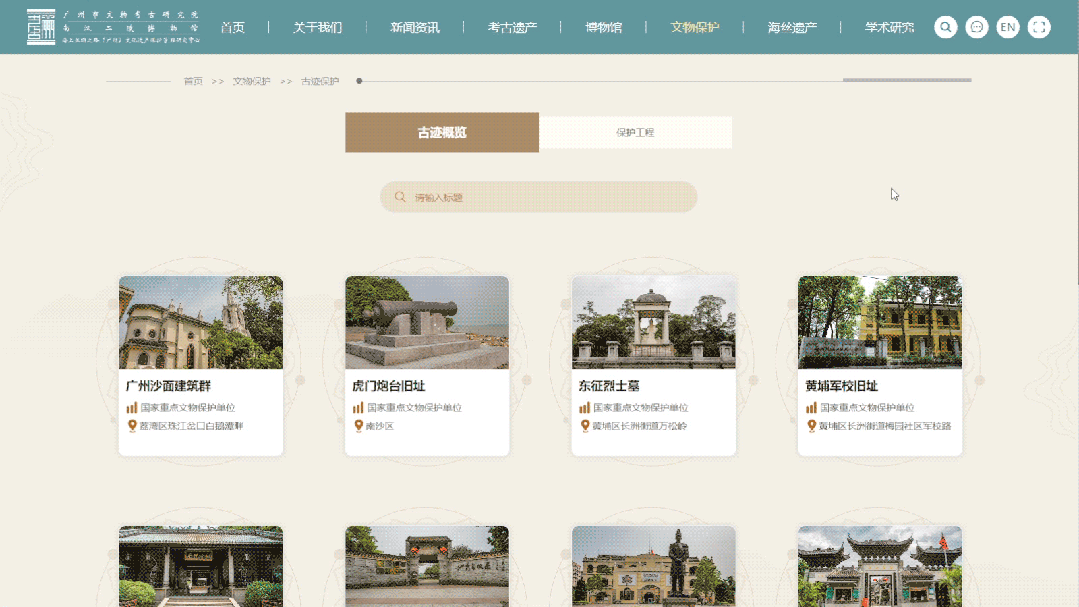Go to the 首页 menu item
Viewport: 1079px width, 607px height.
pos(233,28)
